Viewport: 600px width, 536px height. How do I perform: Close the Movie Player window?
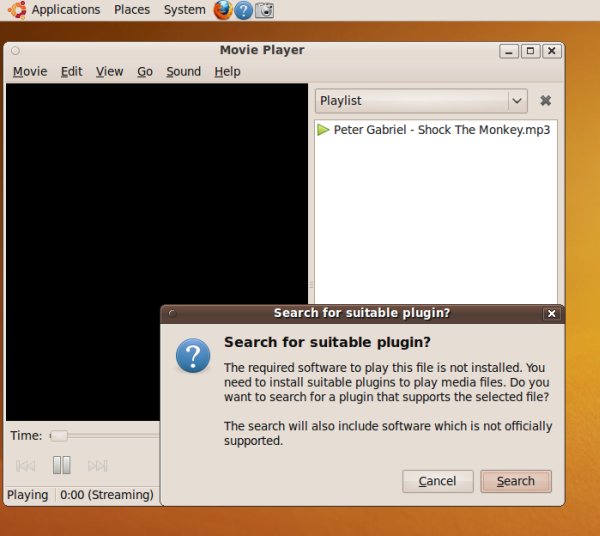[552, 51]
